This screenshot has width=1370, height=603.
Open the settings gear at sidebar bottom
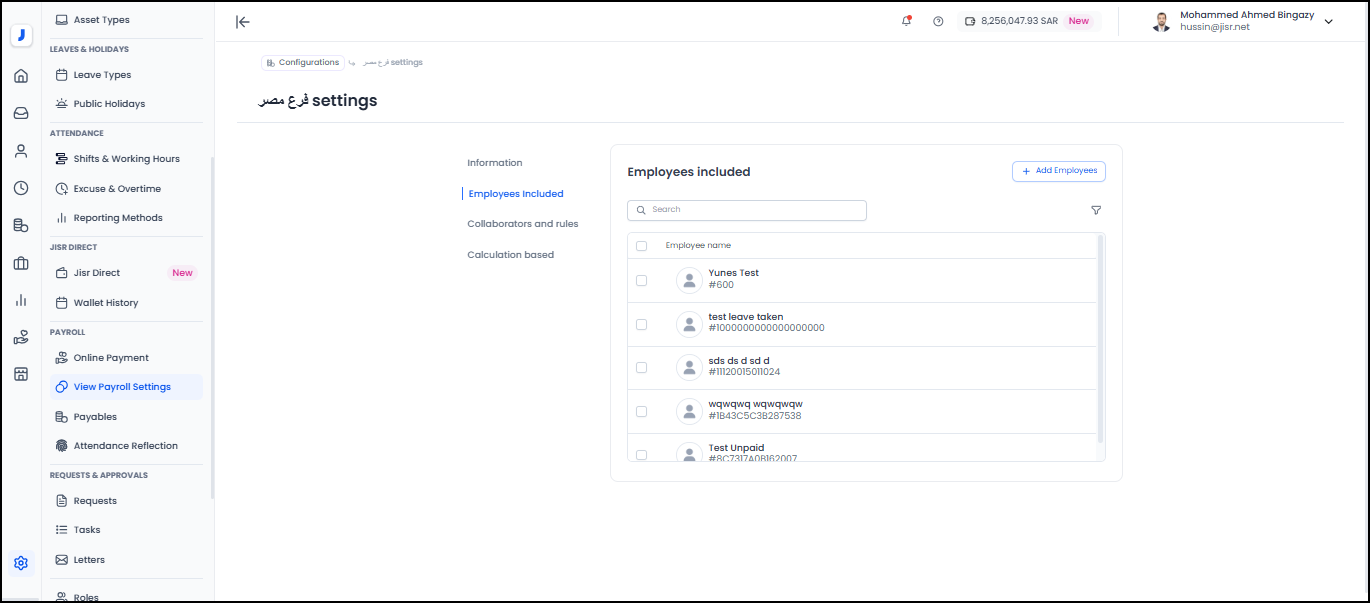(x=20, y=563)
